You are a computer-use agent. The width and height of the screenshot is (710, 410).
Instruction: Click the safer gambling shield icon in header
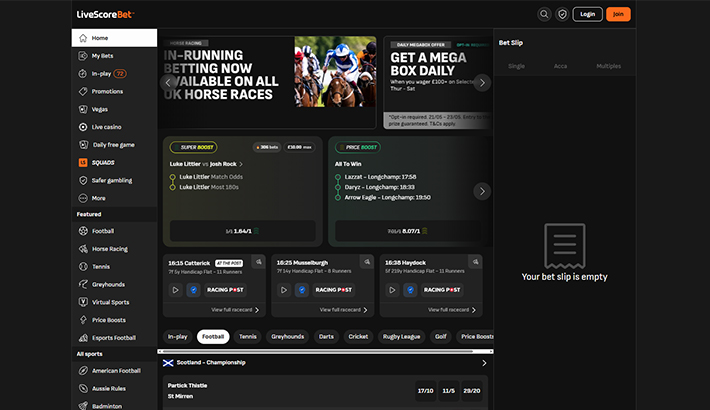tap(562, 14)
